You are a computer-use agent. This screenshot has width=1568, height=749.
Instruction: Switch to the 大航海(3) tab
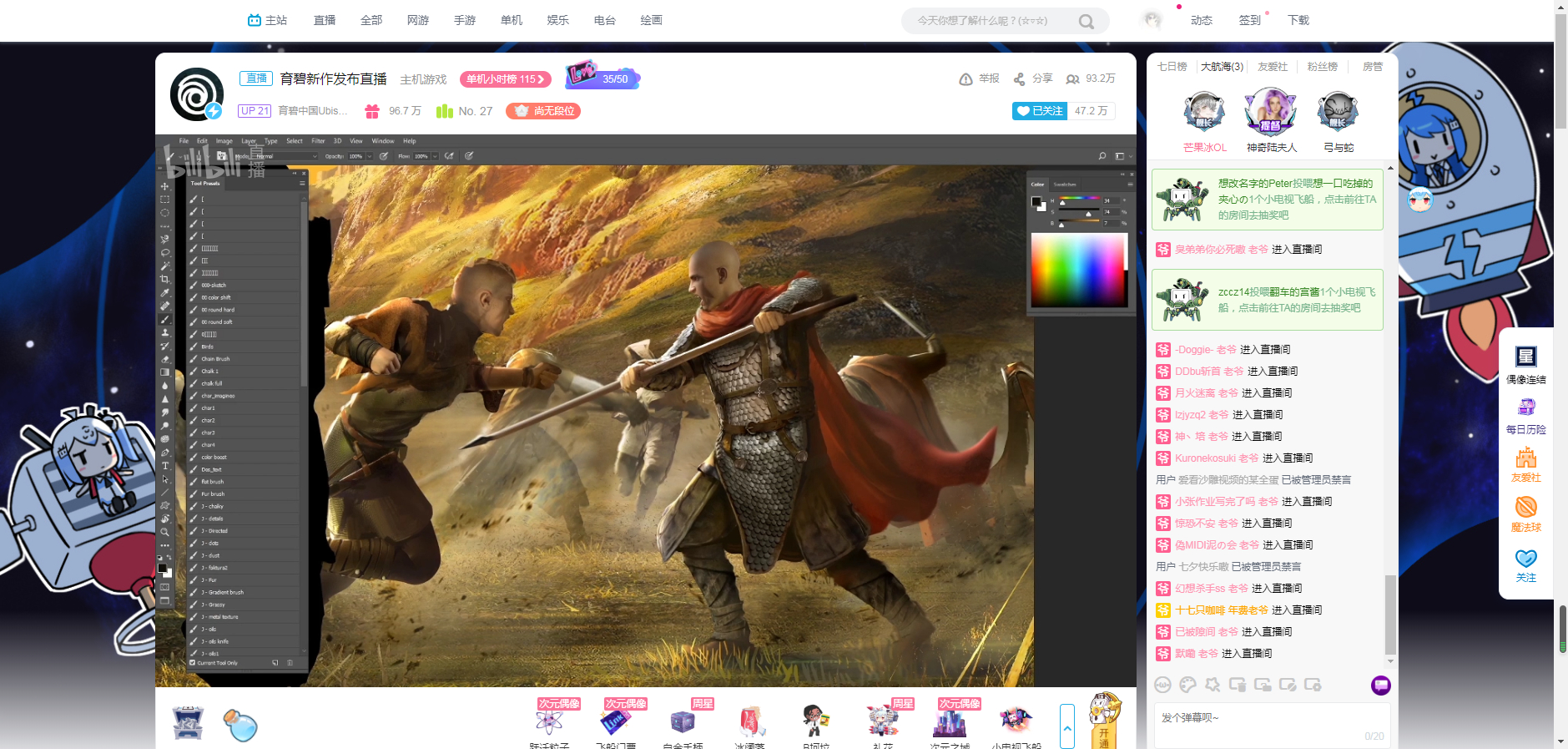tap(1222, 67)
